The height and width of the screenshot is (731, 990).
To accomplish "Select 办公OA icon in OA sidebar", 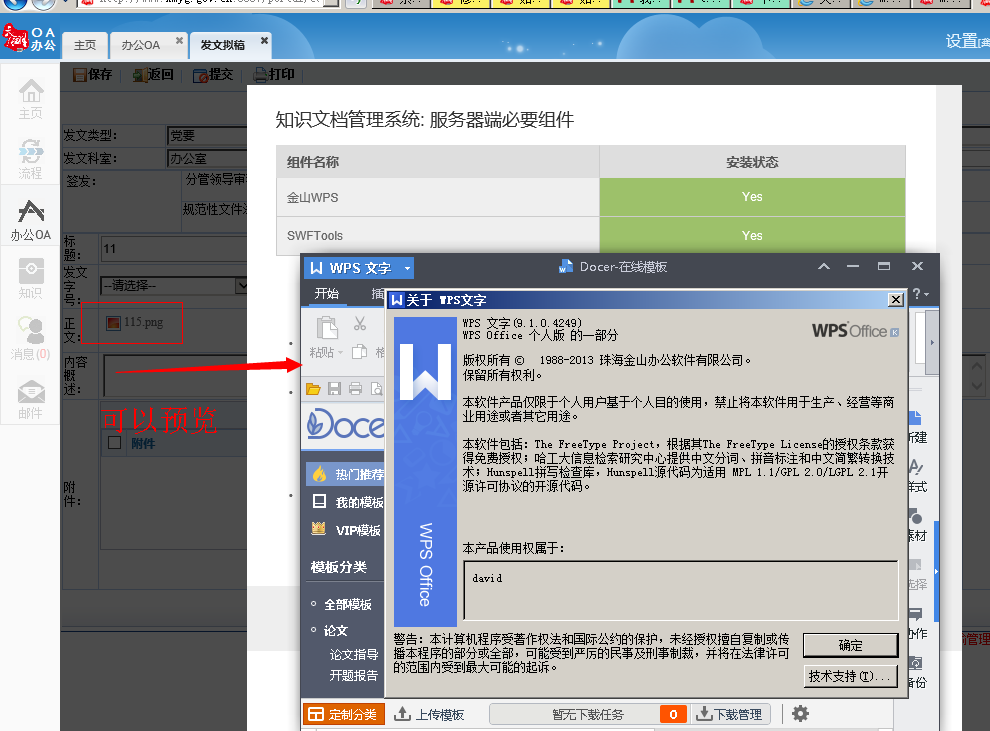I will click(x=30, y=211).
